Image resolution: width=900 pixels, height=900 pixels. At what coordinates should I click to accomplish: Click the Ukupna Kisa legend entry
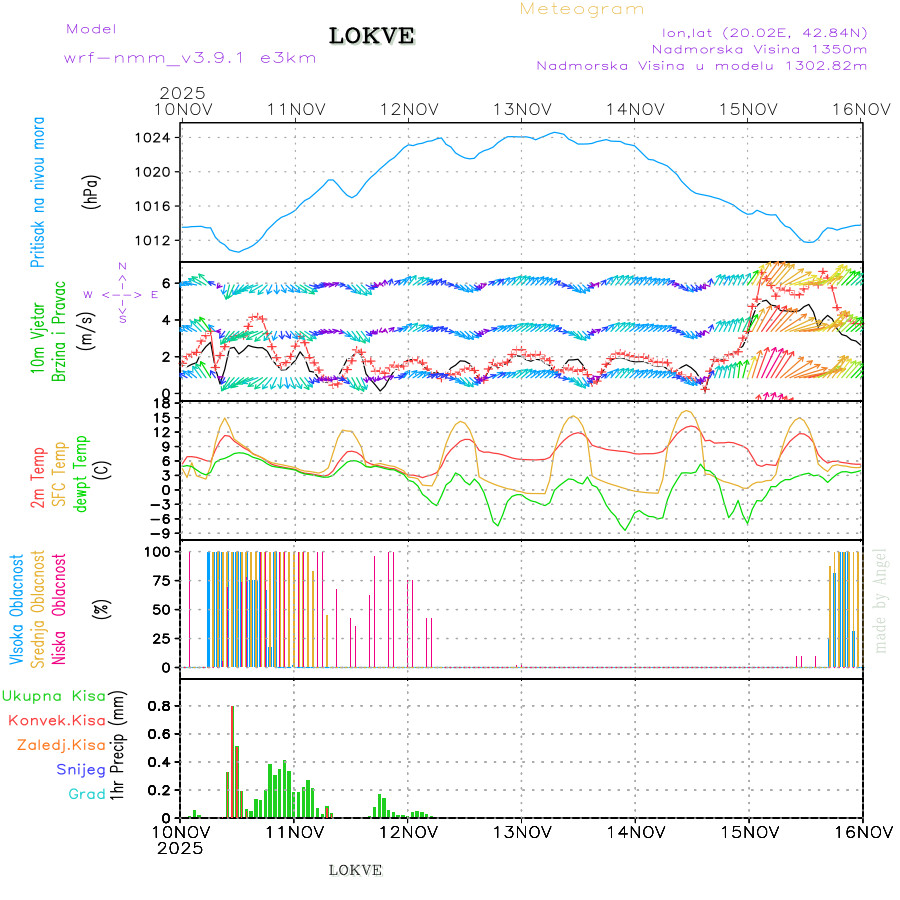54,696
